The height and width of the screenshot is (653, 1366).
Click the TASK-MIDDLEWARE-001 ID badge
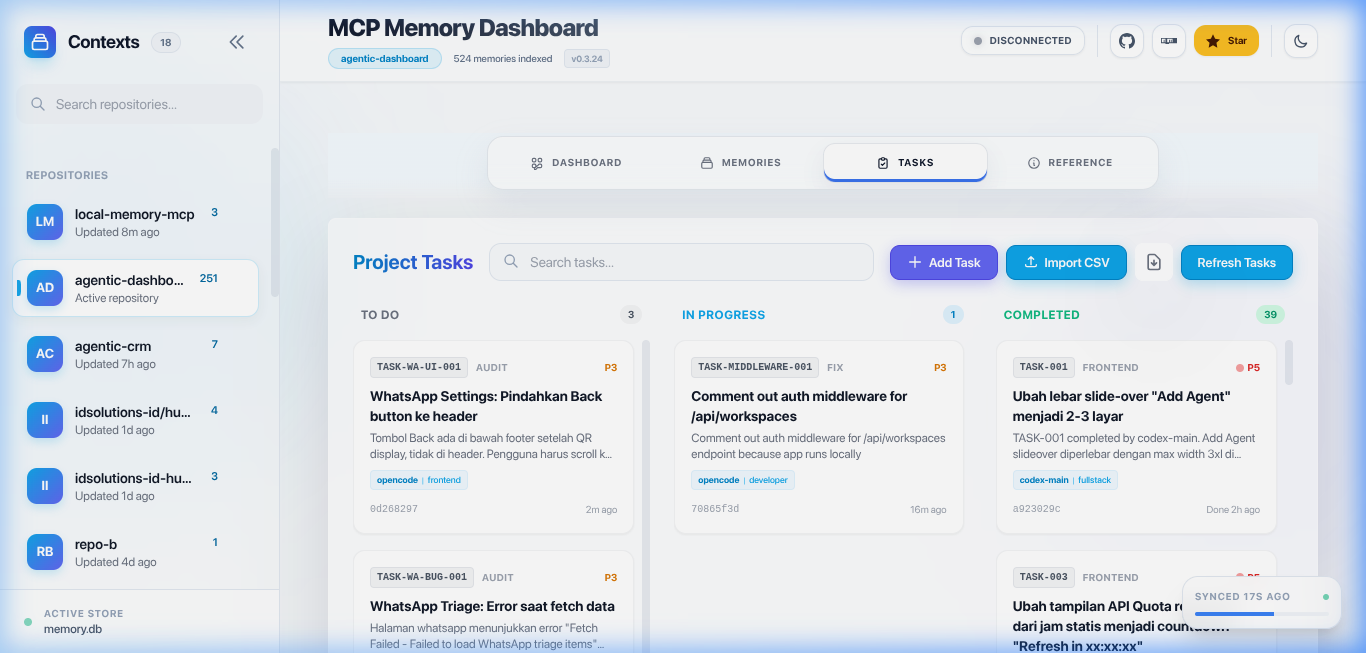pos(755,367)
